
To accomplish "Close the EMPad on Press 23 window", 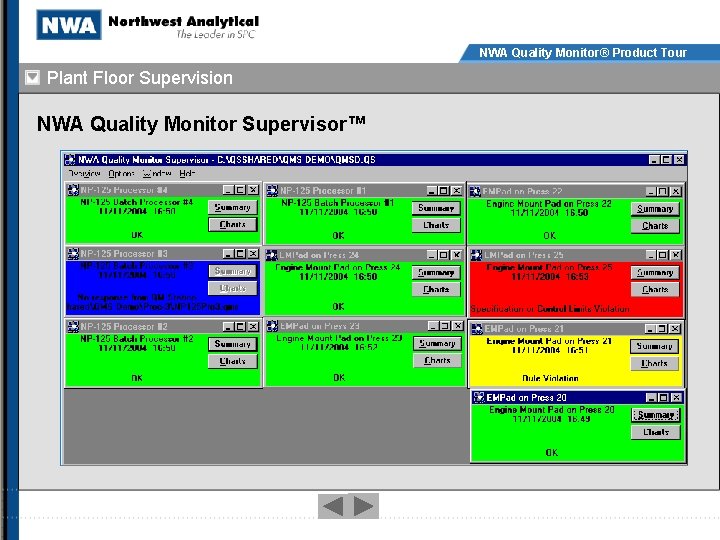I will click(x=458, y=326).
